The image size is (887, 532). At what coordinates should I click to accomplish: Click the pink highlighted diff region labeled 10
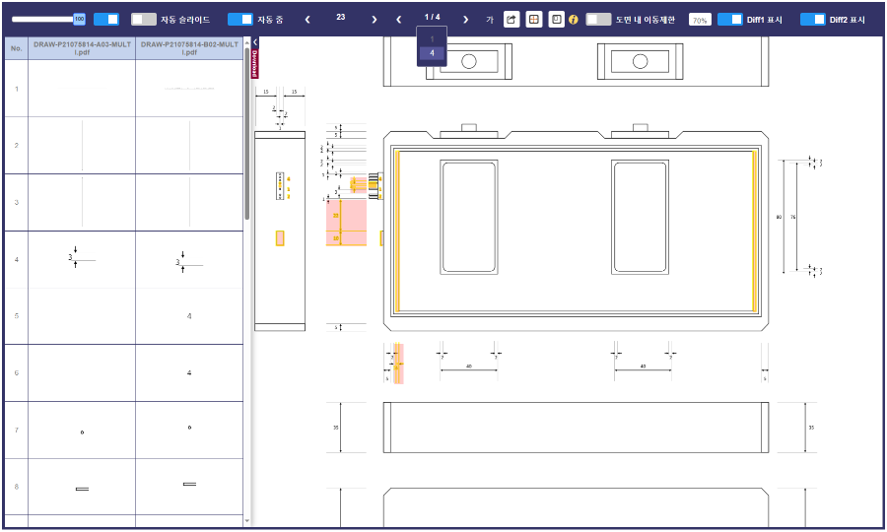click(346, 238)
